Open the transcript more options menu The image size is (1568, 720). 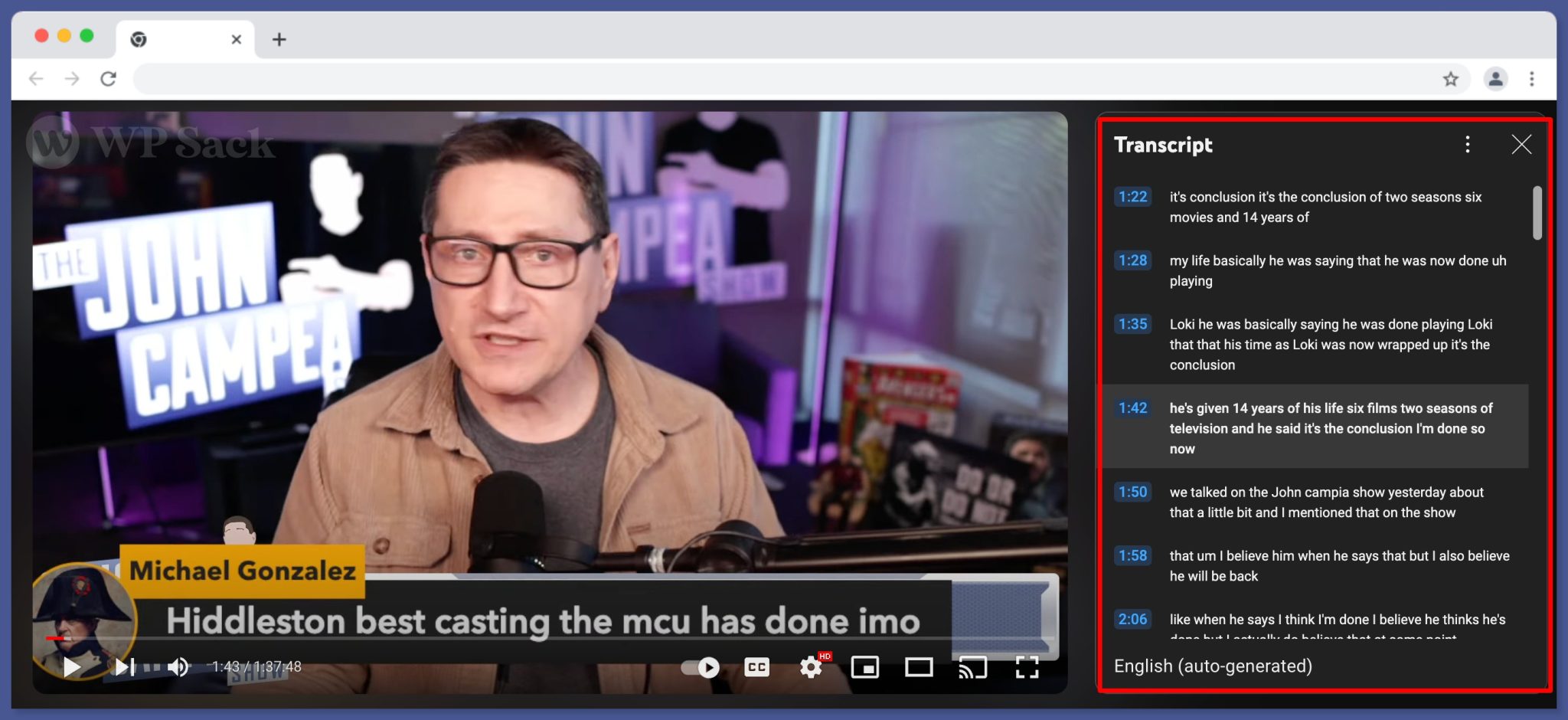pos(1467,145)
